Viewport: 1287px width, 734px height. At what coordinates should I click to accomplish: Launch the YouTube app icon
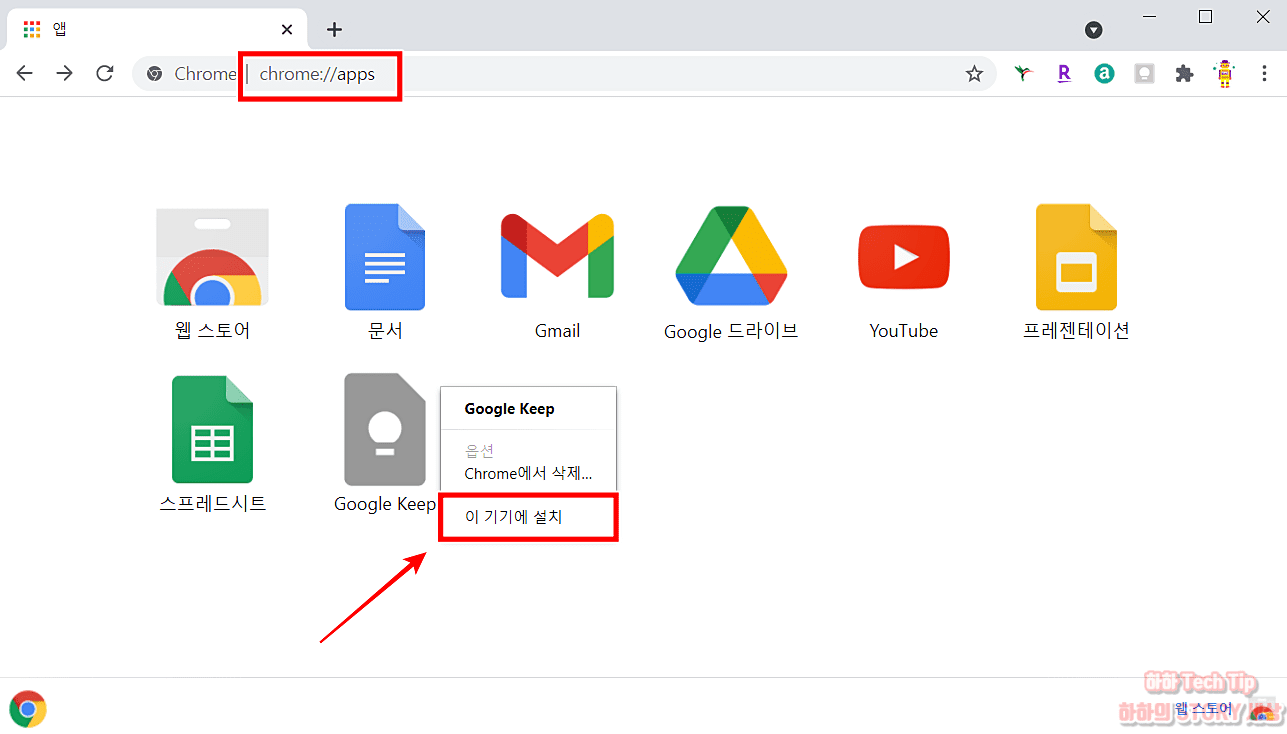904,257
